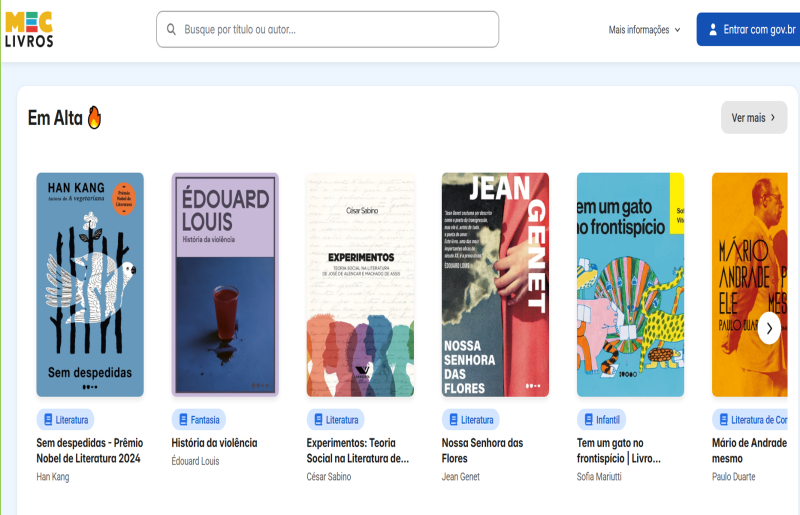Open the Ver mais link
Image resolution: width=800 pixels, height=515 pixels.
click(x=753, y=118)
